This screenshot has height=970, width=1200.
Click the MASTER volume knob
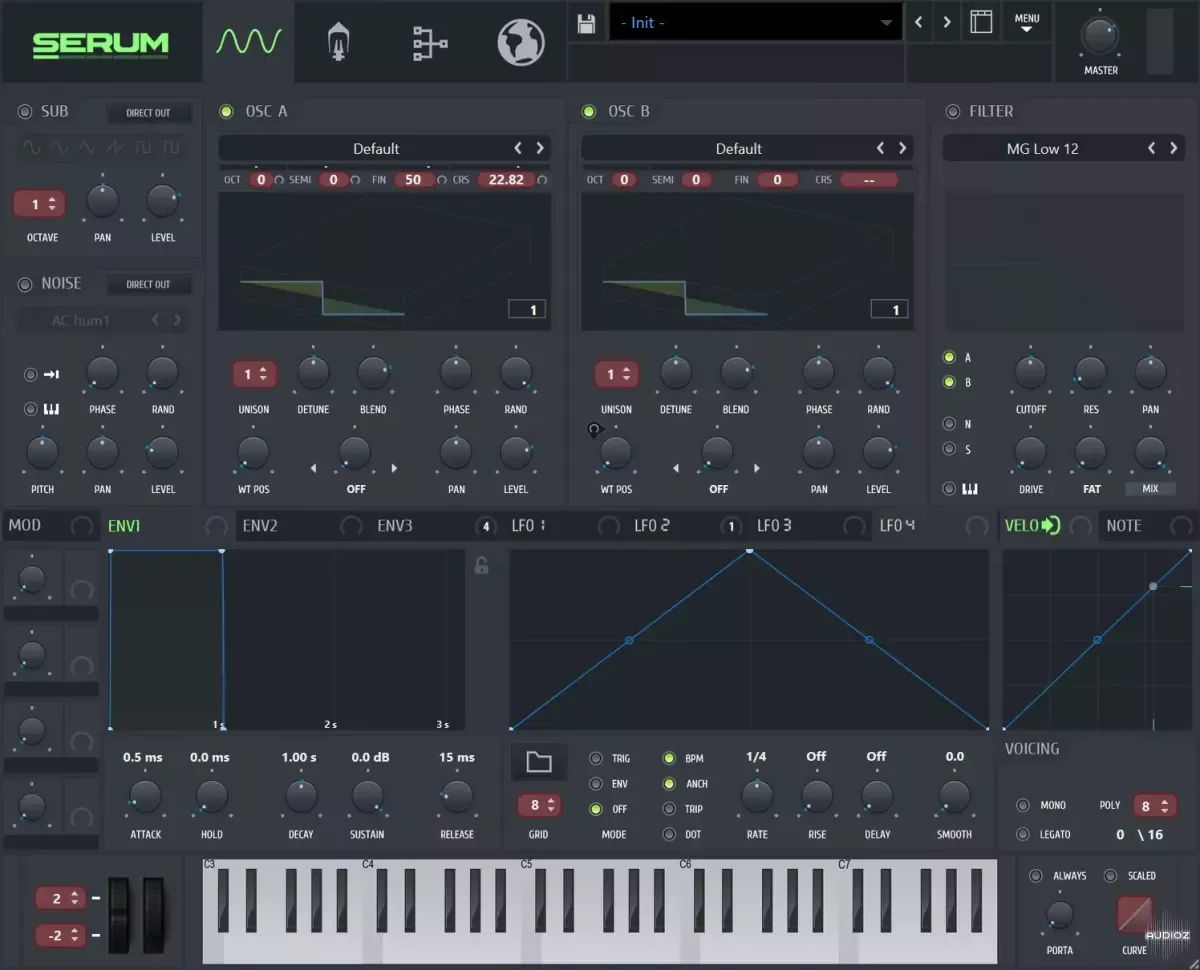(x=1100, y=35)
